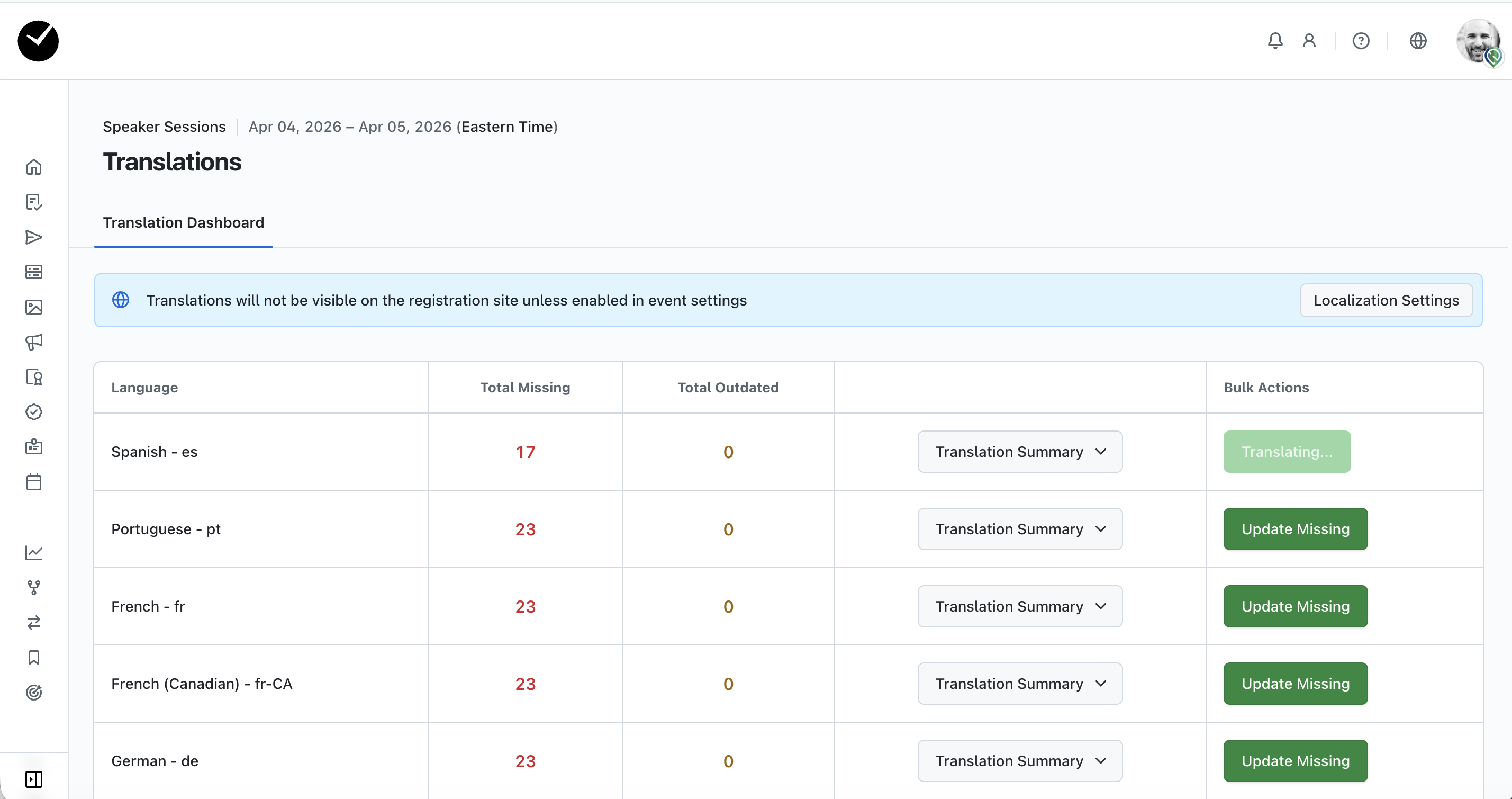
Task: Click the Localization Settings button
Action: tap(1386, 300)
